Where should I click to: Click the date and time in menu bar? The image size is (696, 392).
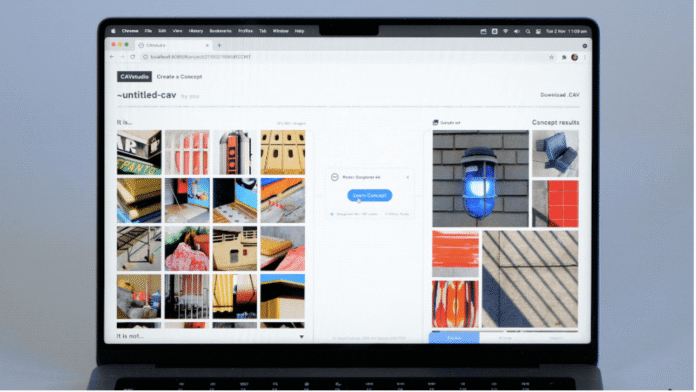click(566, 32)
